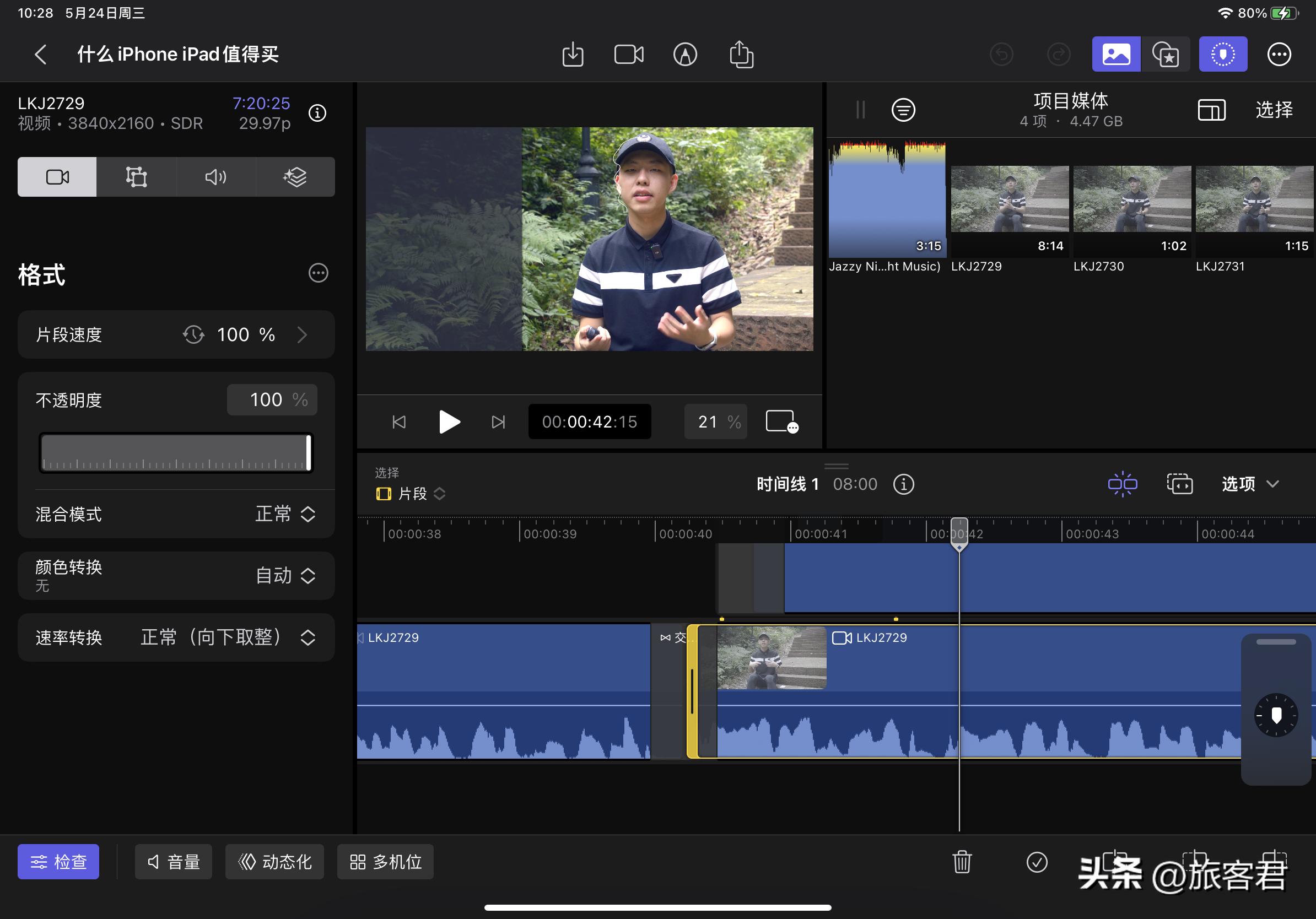Click the 不透明度 opacity slider

point(175,453)
